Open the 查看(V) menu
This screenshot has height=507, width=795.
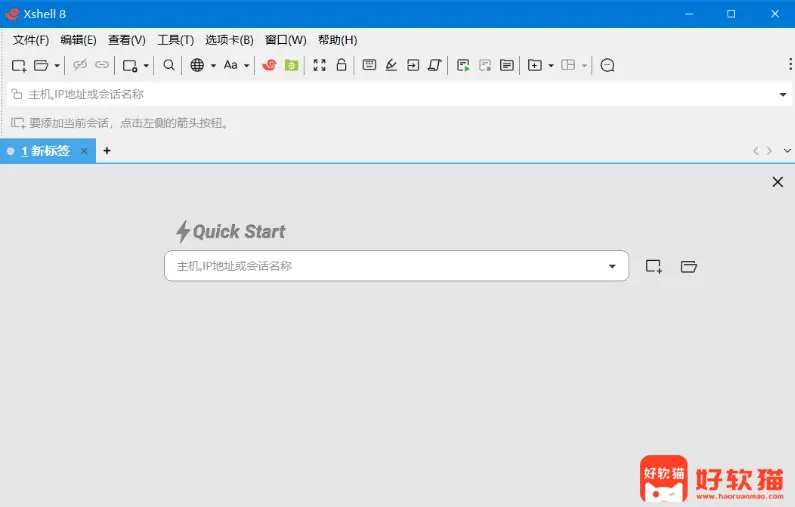[x=127, y=40]
